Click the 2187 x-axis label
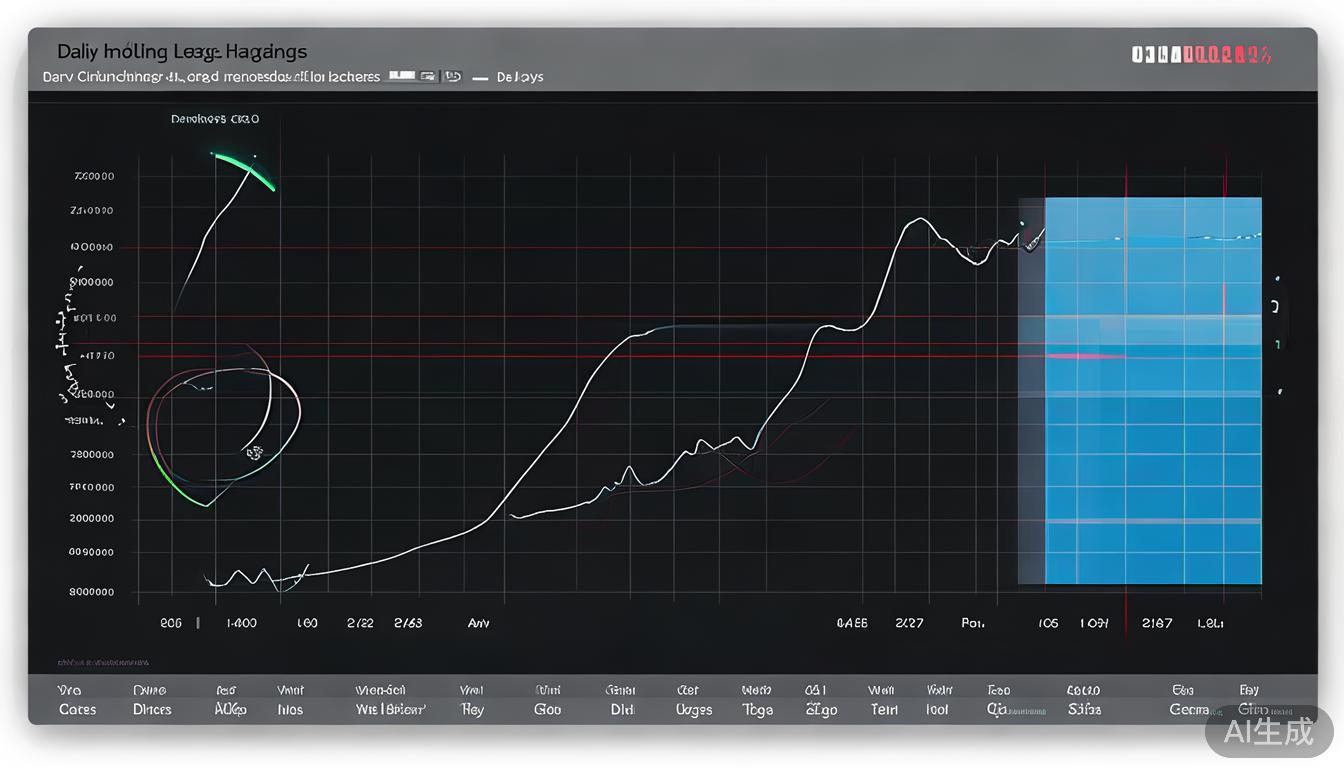1344x768 pixels. coord(1157,623)
